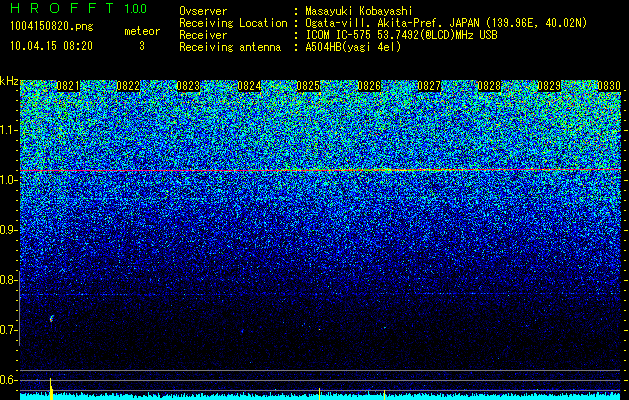Click the 0828 time marker
Viewport: 629px width, 400px height.
(489, 86)
